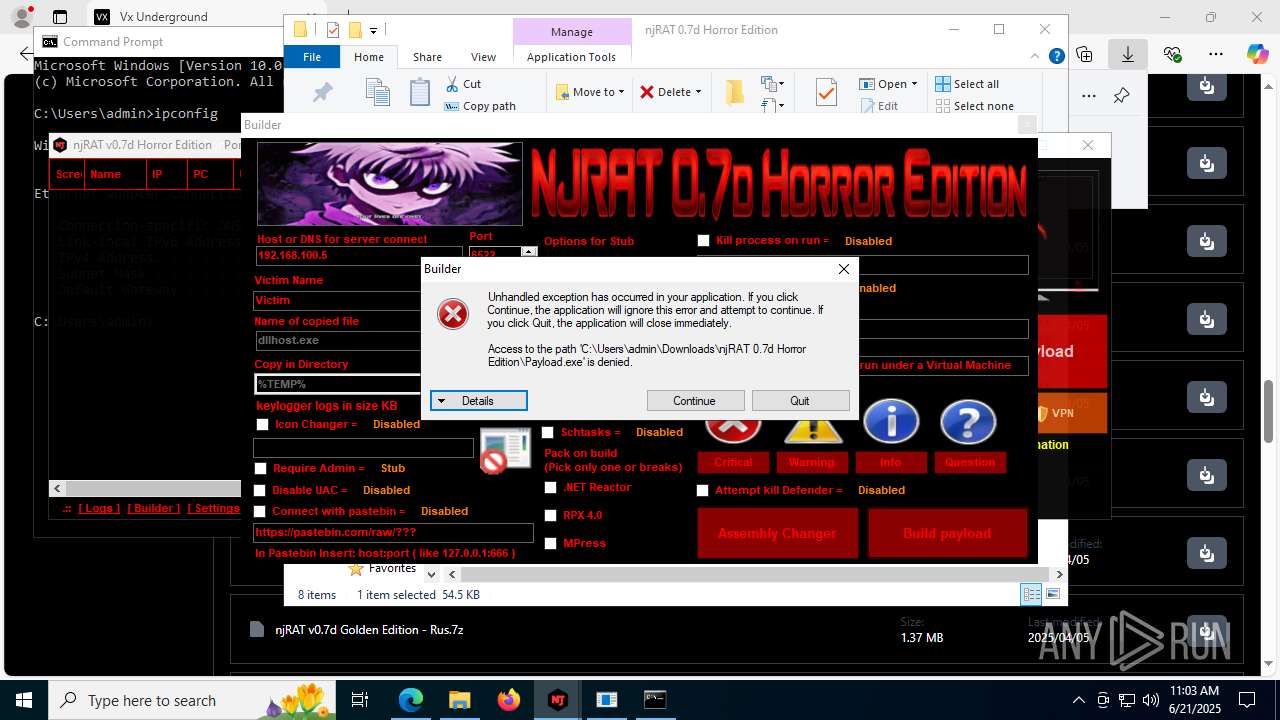1280x720 pixels.
Task: Click the Assembly Changer button
Action: click(x=777, y=533)
